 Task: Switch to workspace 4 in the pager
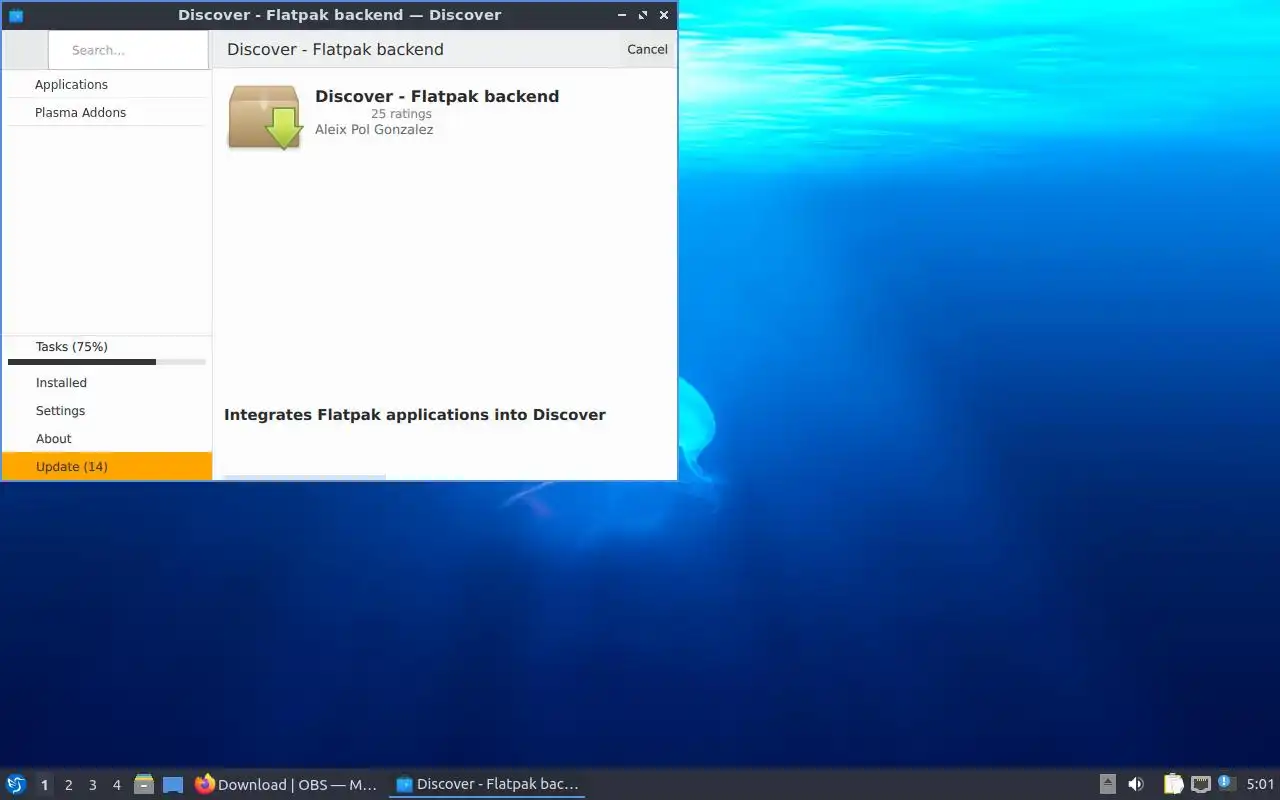click(116, 785)
